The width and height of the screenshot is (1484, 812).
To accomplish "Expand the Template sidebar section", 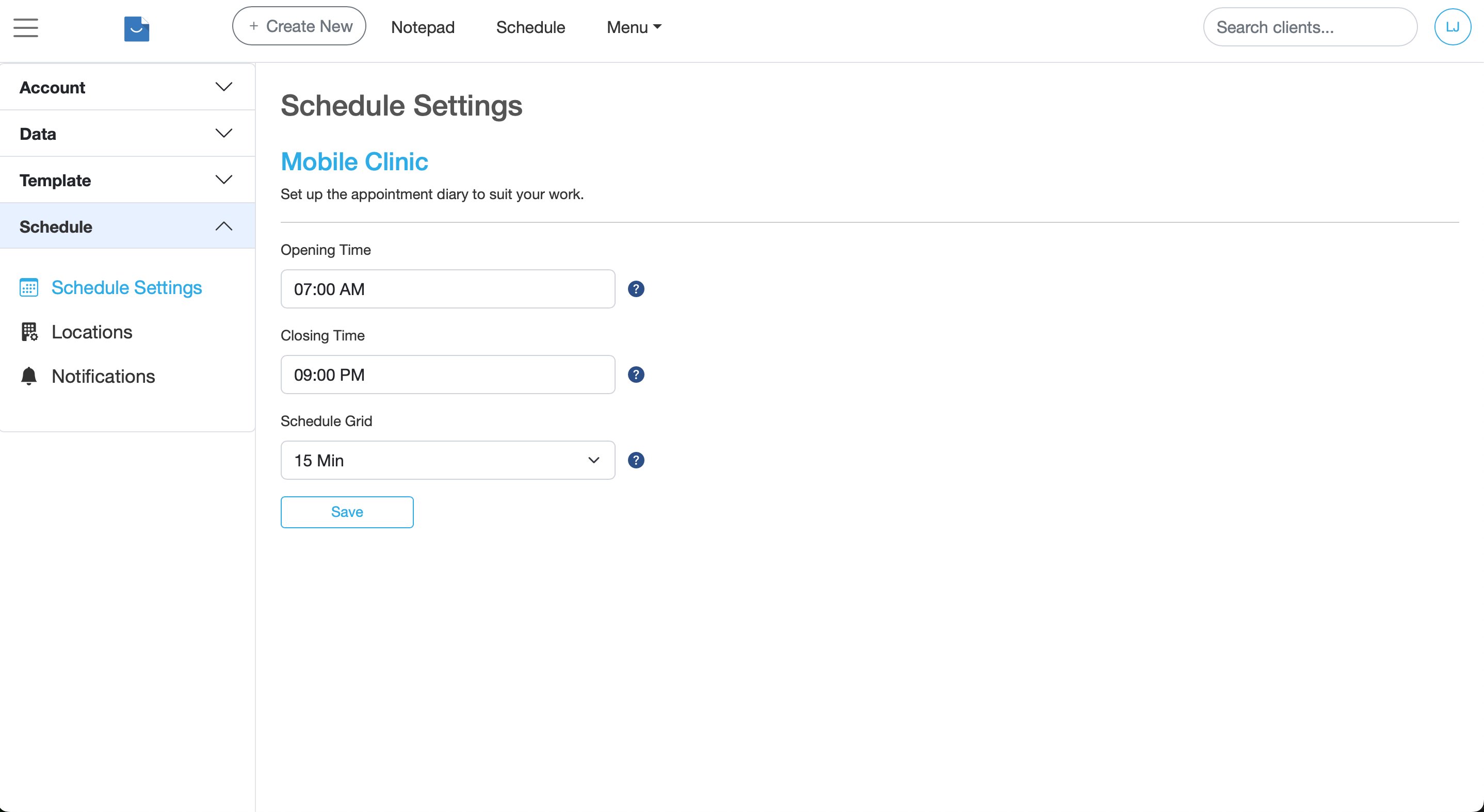I will (127, 180).
